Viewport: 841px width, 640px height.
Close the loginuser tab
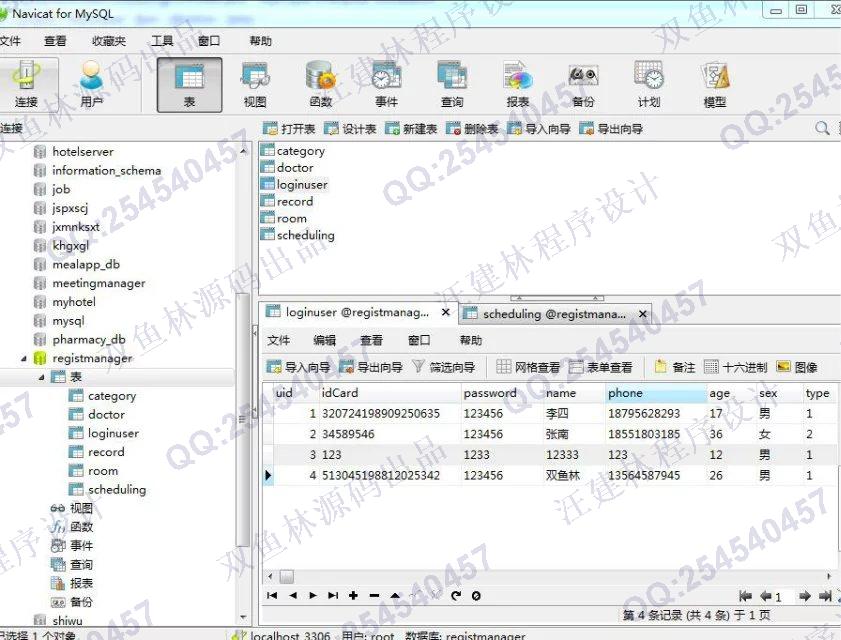coord(445,312)
